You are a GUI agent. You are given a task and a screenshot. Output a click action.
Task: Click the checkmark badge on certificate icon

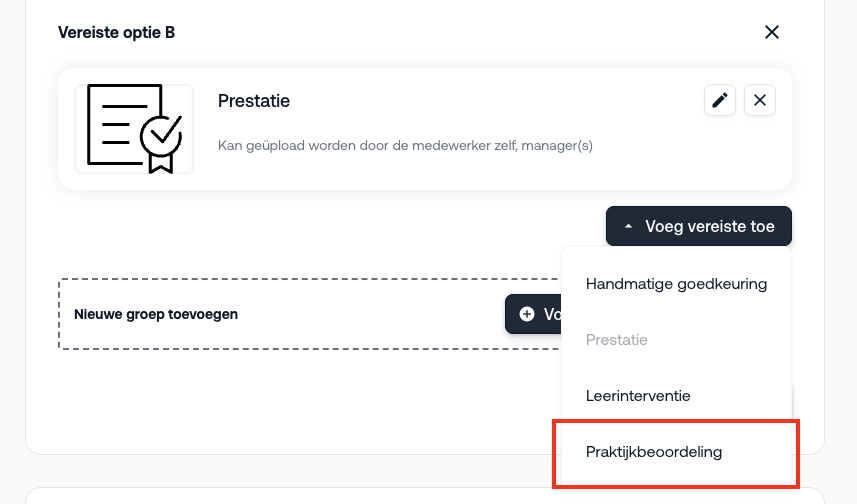[x=161, y=132]
